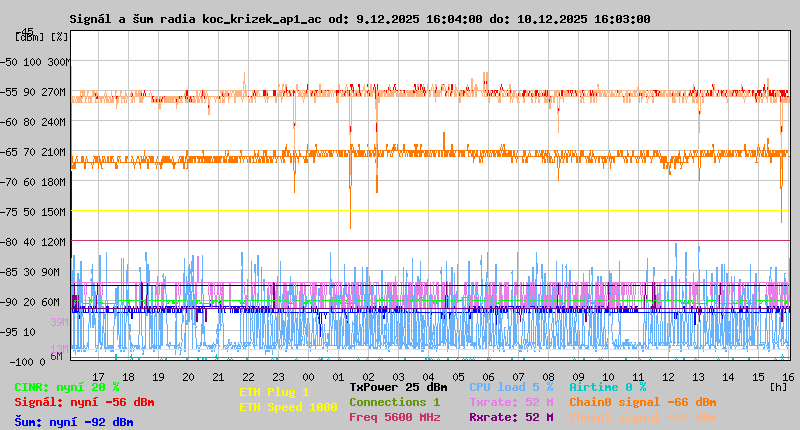The image size is (800, 430).
Task: Select the red Signál -56 dBm legend label
Action: click(84, 402)
